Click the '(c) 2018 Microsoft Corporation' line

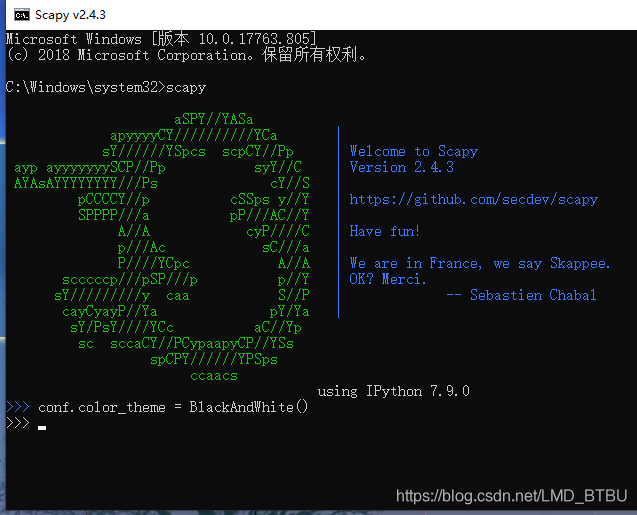[x=186, y=55]
